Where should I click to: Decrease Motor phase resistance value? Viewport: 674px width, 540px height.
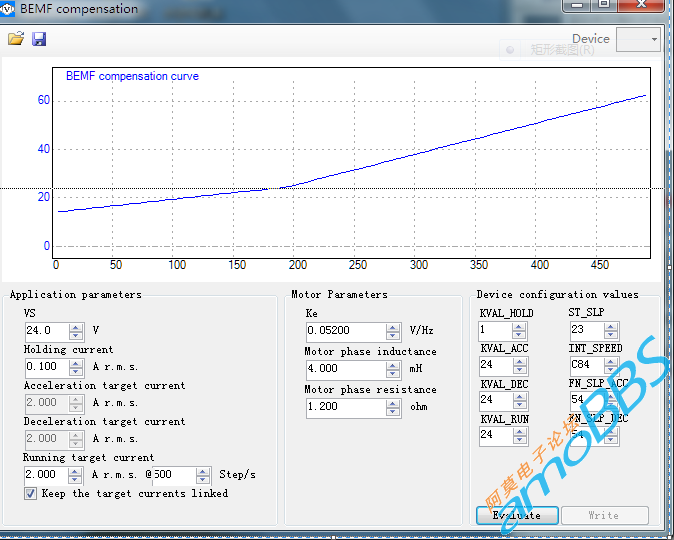pyautogui.click(x=393, y=412)
